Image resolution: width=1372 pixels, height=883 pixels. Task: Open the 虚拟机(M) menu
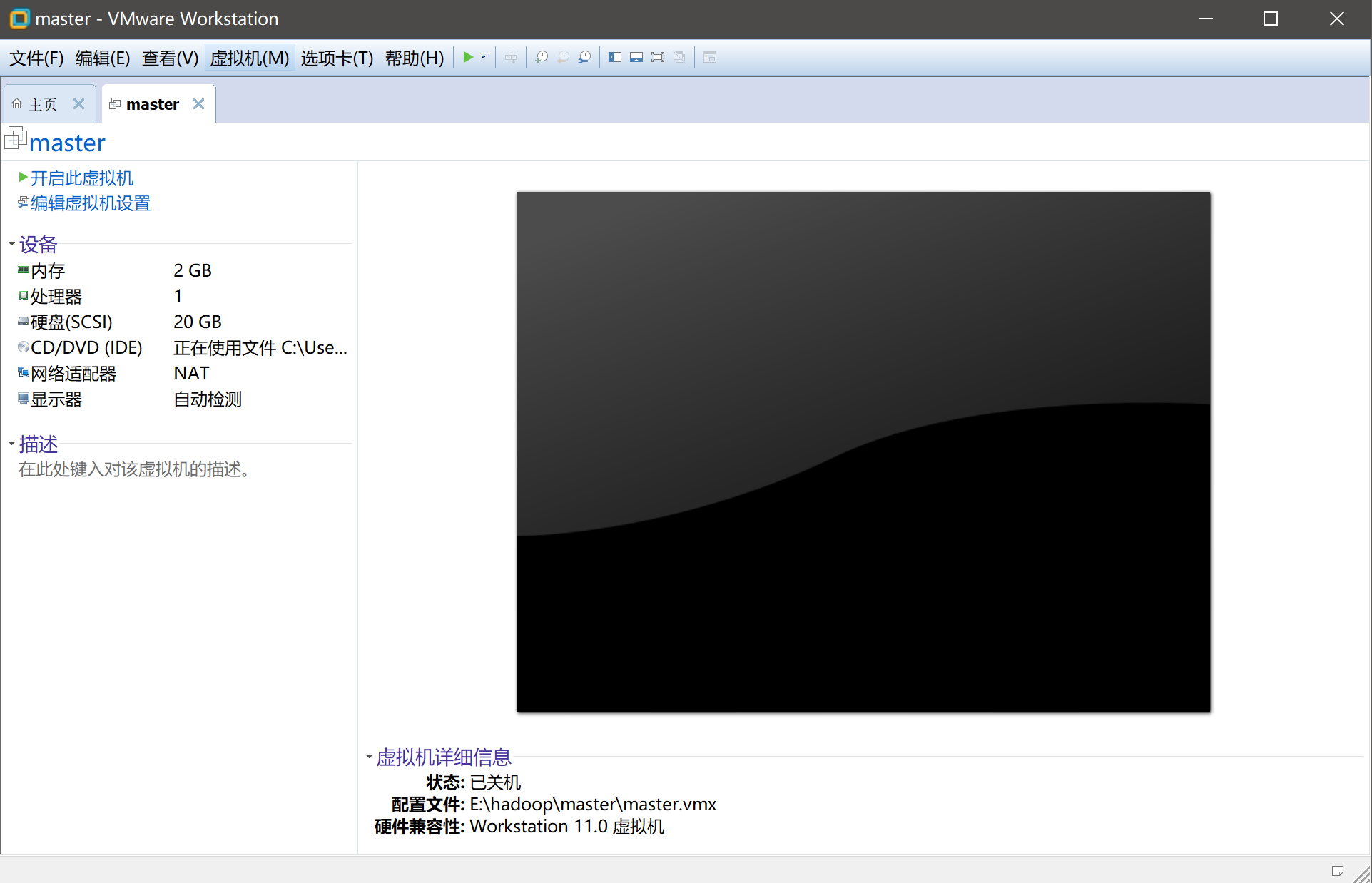[250, 58]
